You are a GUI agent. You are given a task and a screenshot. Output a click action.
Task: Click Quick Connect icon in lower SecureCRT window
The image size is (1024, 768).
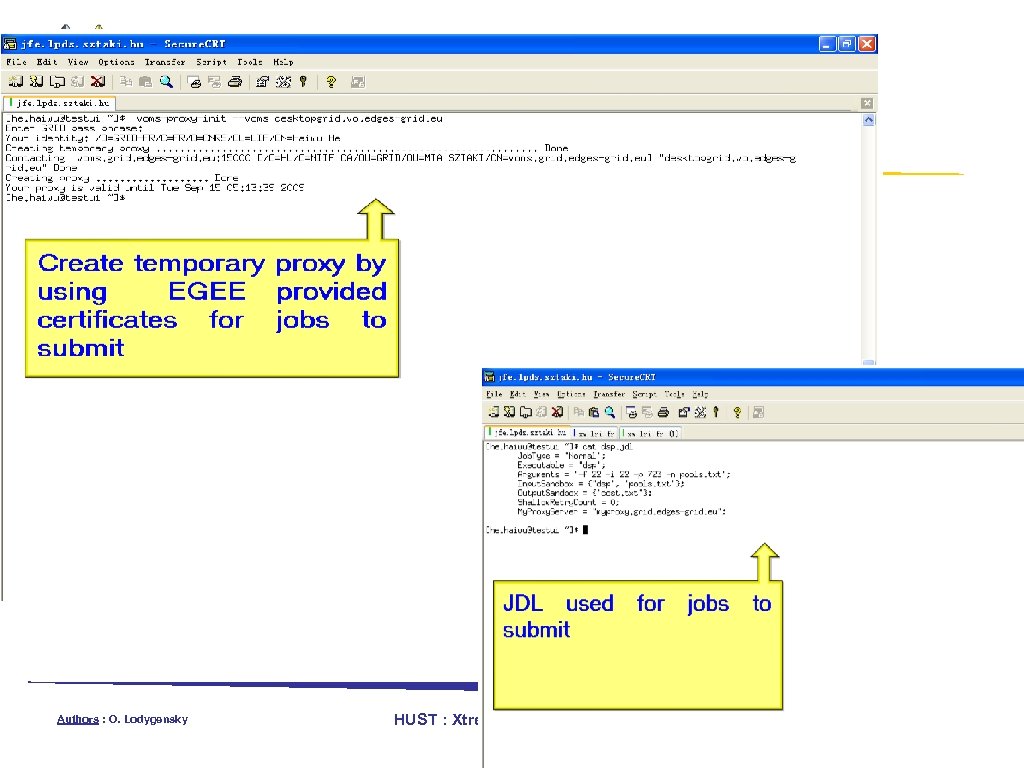[x=509, y=412]
